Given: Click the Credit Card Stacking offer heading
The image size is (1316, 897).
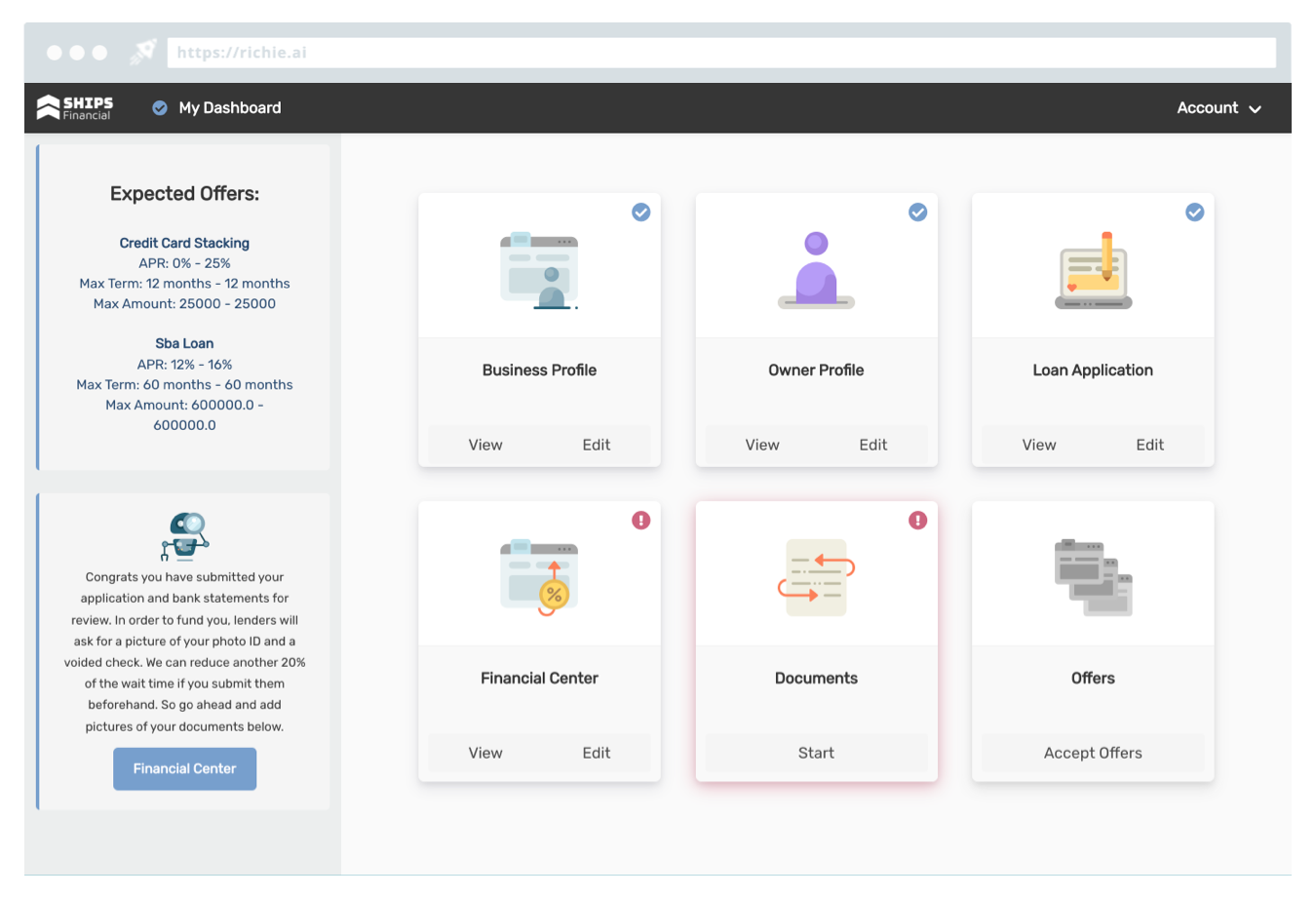Looking at the screenshot, I should click(x=184, y=243).
